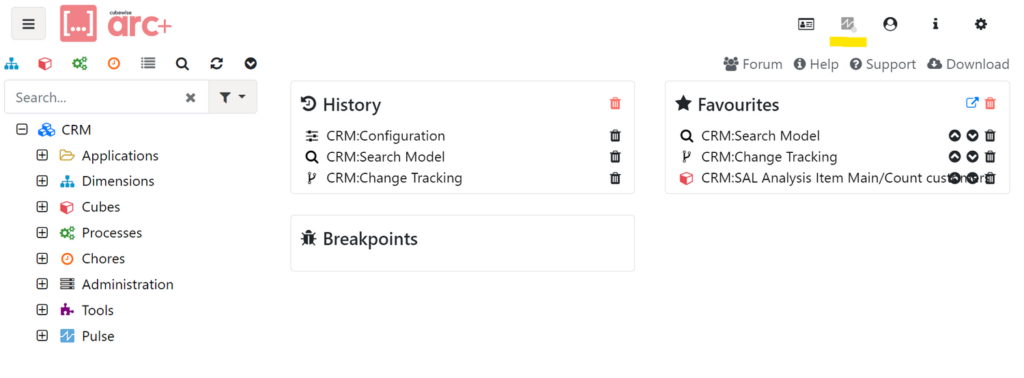The width and height of the screenshot is (1024, 378).
Task: Click the Pulse monitor icon in the header
Action: click(x=848, y=24)
